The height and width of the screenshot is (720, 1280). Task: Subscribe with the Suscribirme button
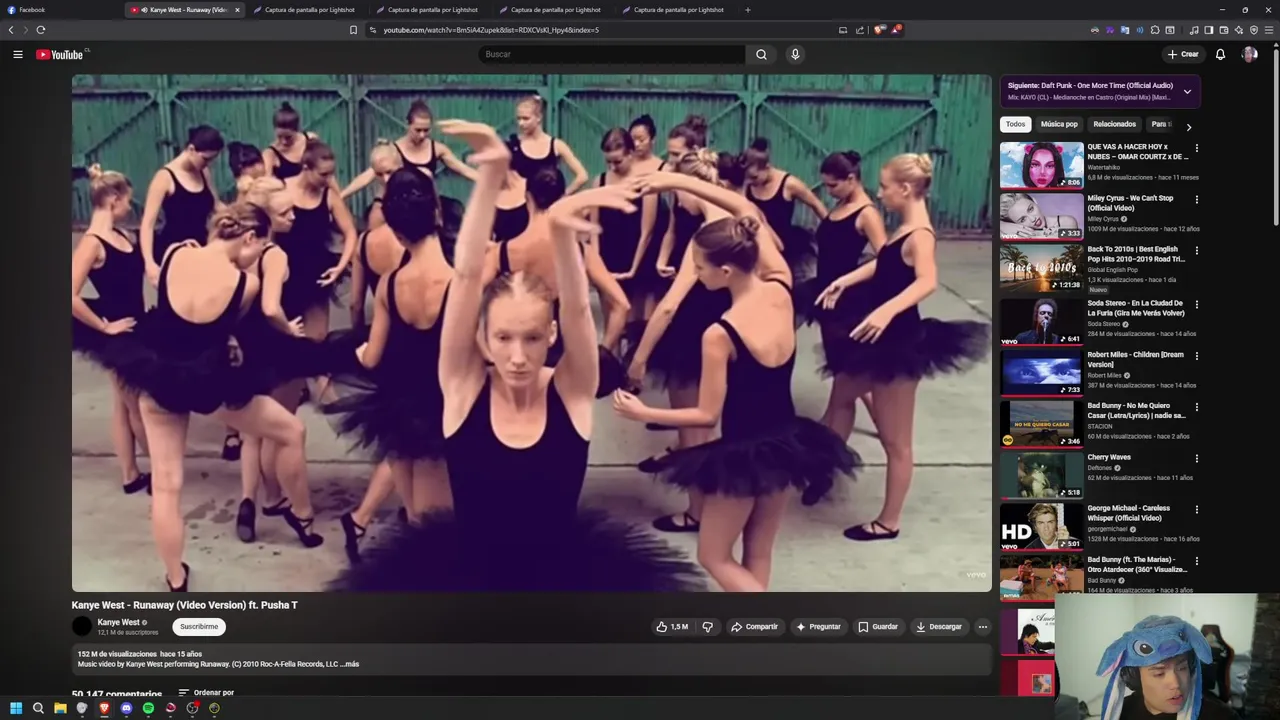point(199,627)
